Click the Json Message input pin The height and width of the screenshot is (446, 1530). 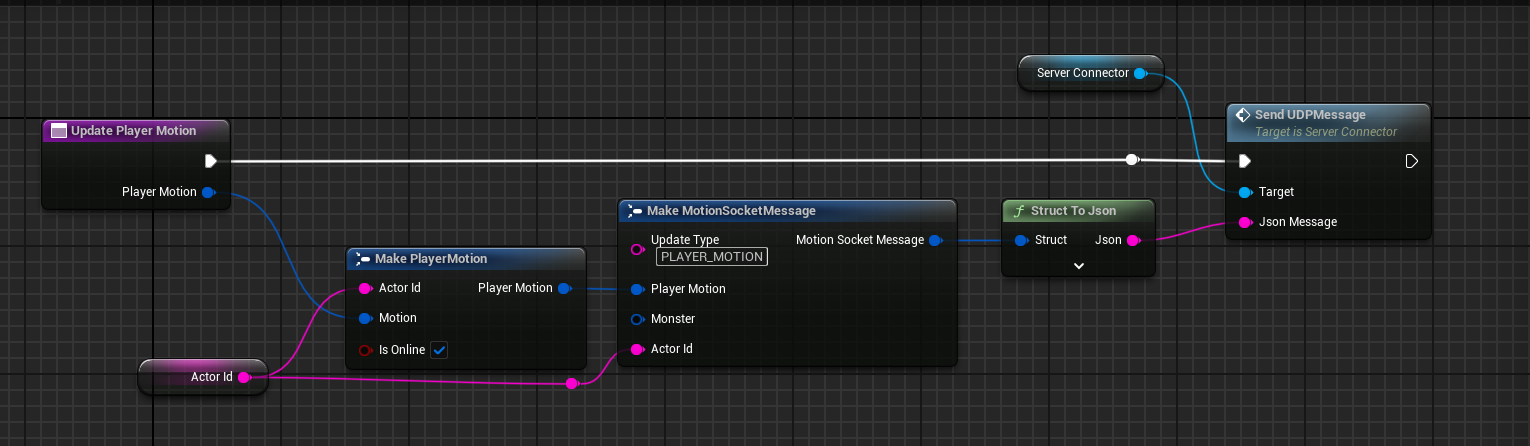(1245, 222)
